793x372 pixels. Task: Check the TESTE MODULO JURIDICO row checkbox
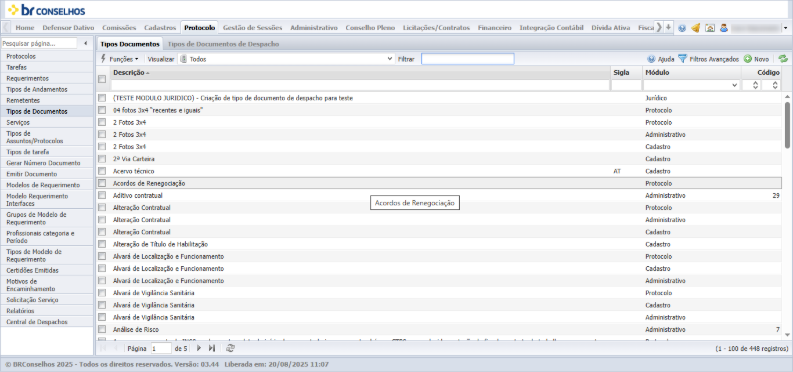[x=102, y=98]
